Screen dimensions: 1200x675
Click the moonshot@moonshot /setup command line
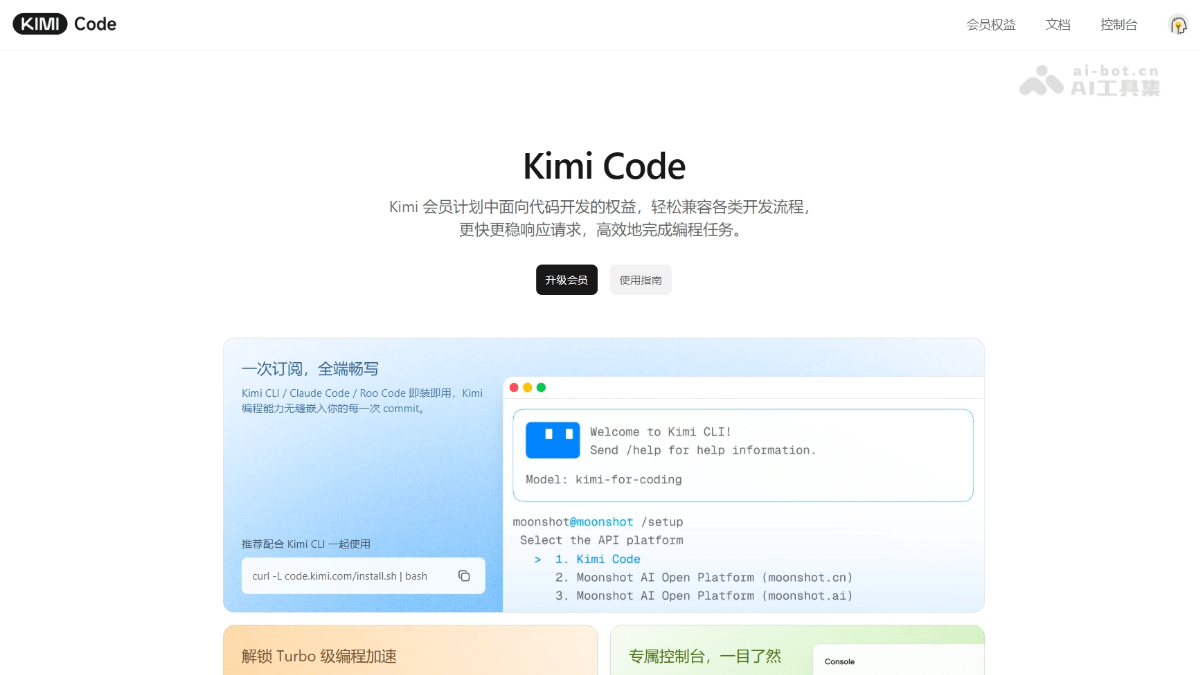598,522
